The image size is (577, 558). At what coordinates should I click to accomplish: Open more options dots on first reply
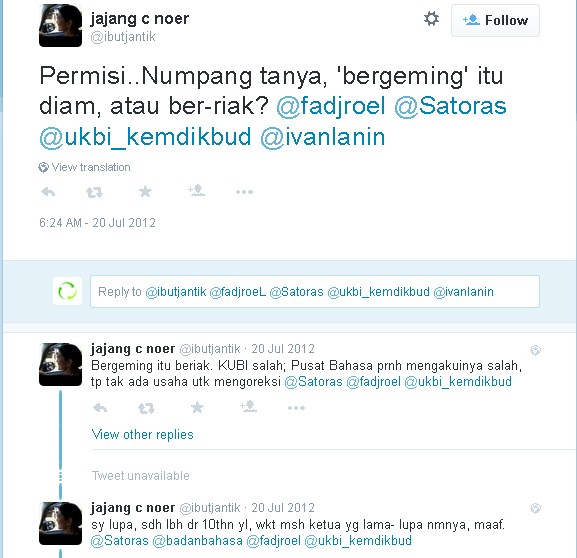[x=296, y=408]
